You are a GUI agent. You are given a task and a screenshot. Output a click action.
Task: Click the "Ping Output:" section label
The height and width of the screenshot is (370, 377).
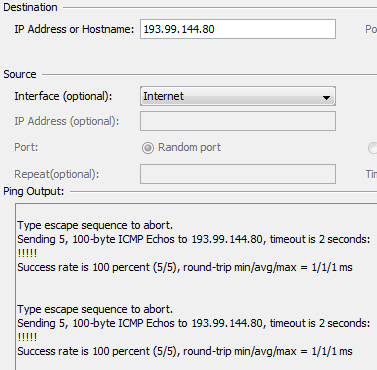(33, 192)
